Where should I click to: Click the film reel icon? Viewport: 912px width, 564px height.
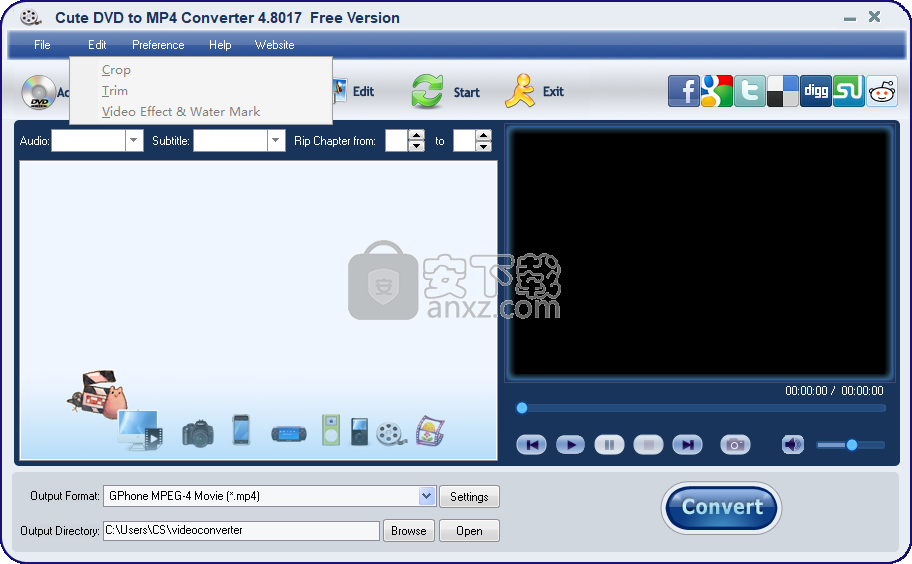click(391, 434)
